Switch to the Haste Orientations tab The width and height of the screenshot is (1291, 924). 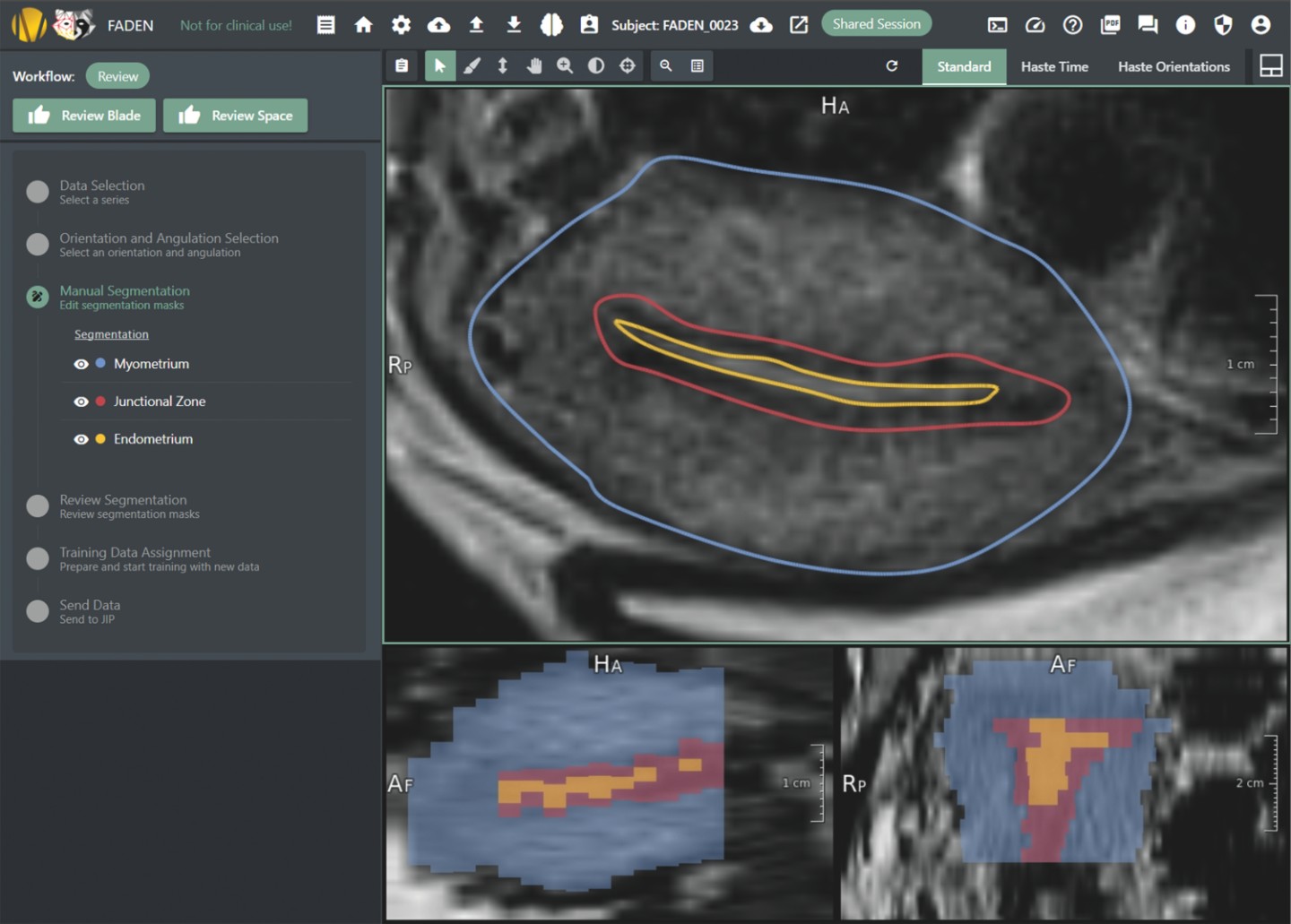1174,66
